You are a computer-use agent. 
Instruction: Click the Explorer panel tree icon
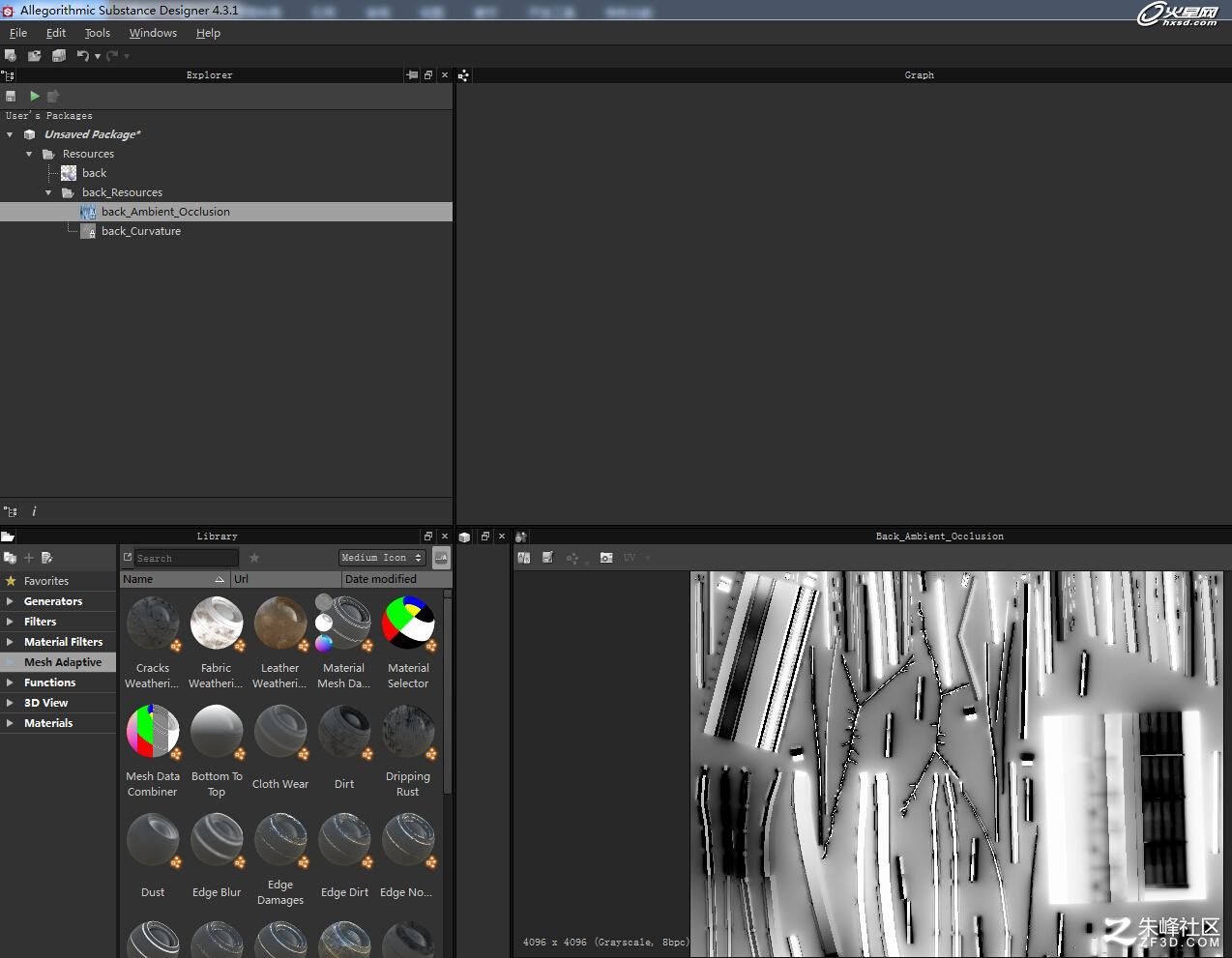(9, 74)
